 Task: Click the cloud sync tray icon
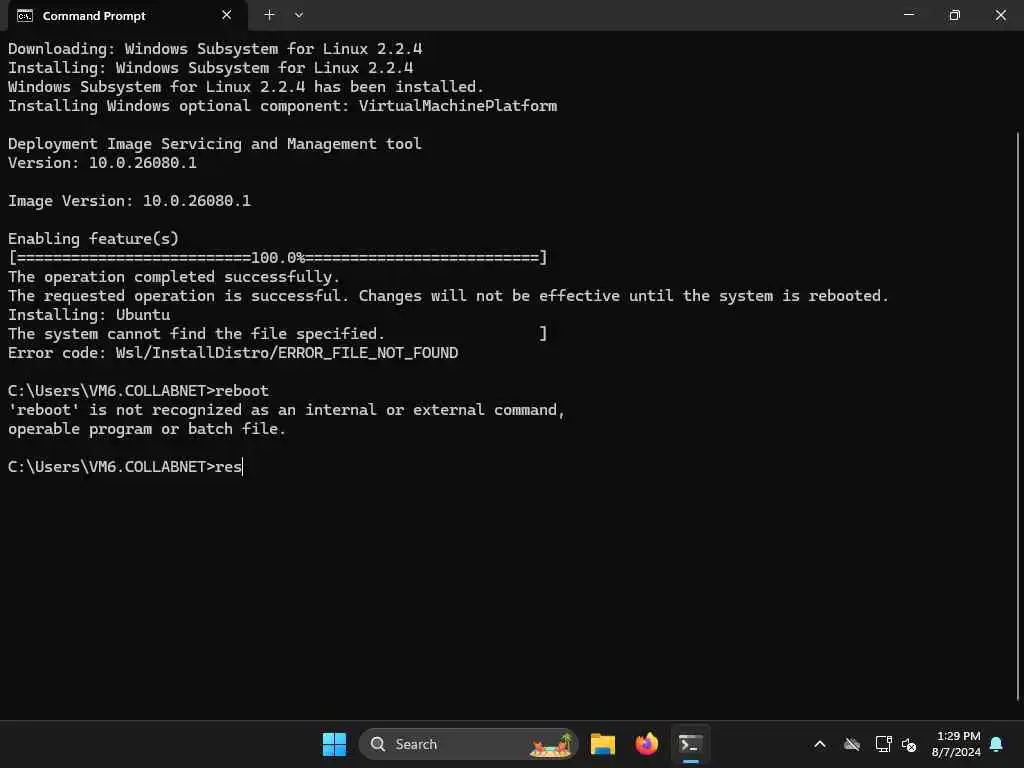tap(852, 744)
